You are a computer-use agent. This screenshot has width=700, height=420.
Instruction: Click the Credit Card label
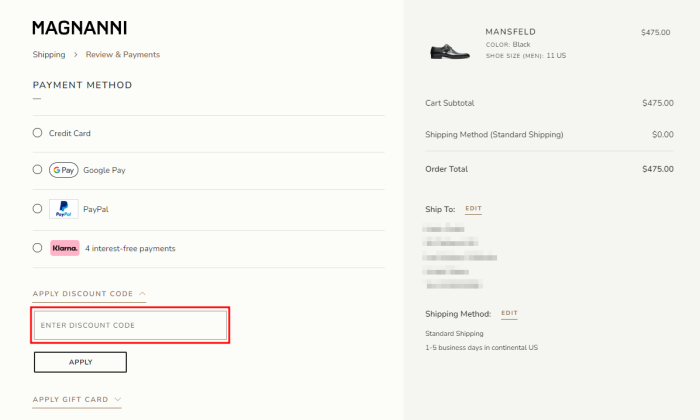click(70, 133)
